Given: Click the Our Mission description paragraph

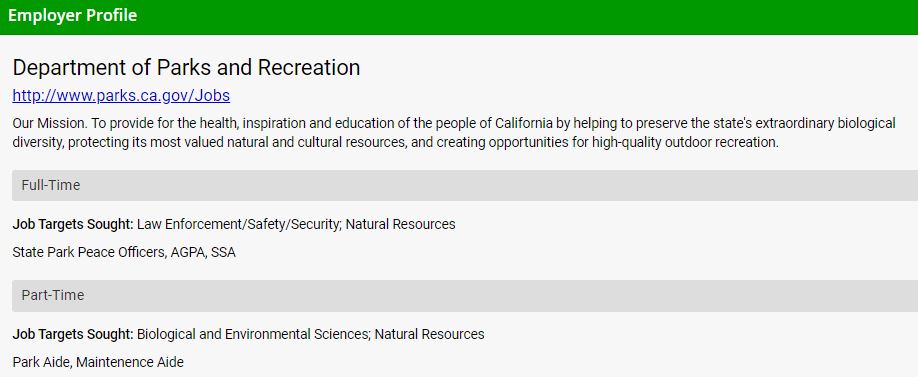Looking at the screenshot, I should (x=454, y=133).
